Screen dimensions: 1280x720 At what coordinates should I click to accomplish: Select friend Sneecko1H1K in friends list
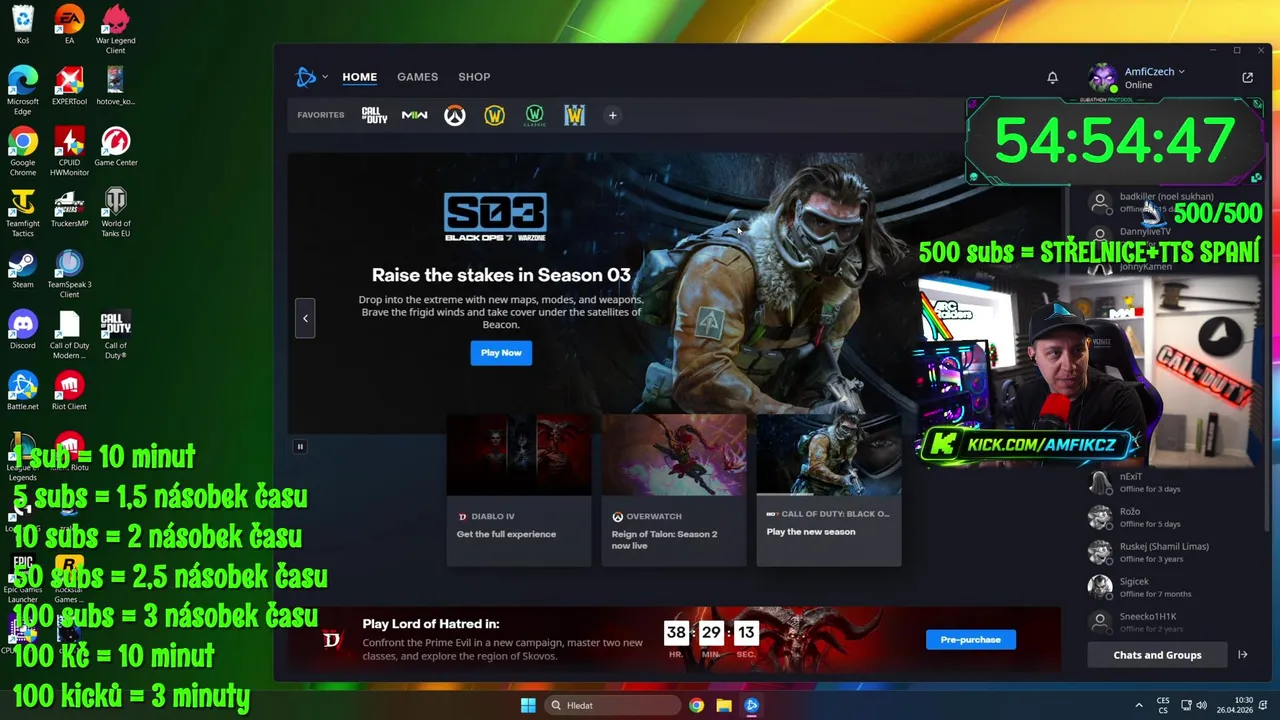[1162, 621]
